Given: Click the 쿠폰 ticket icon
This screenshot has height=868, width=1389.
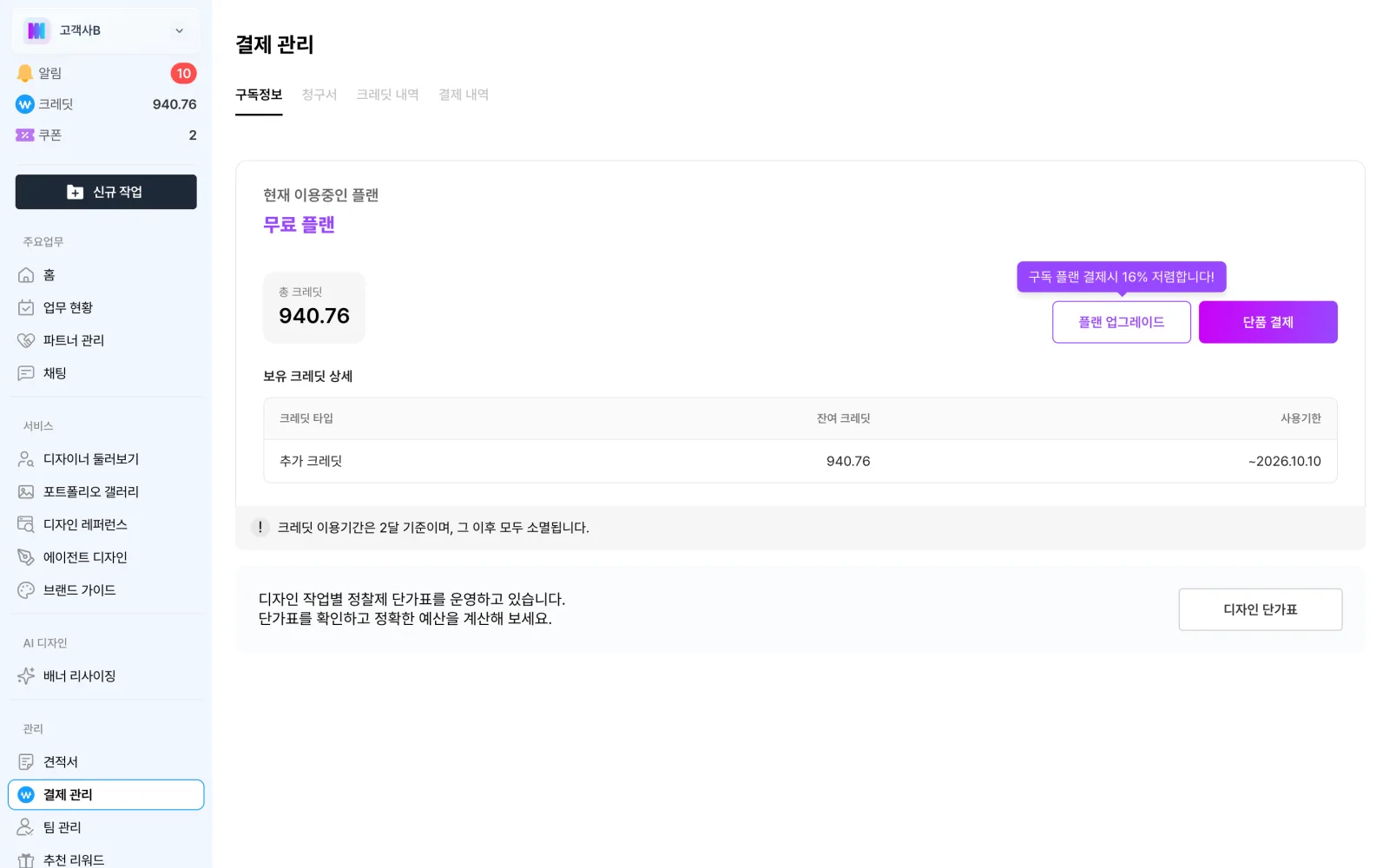Looking at the screenshot, I should [25, 135].
